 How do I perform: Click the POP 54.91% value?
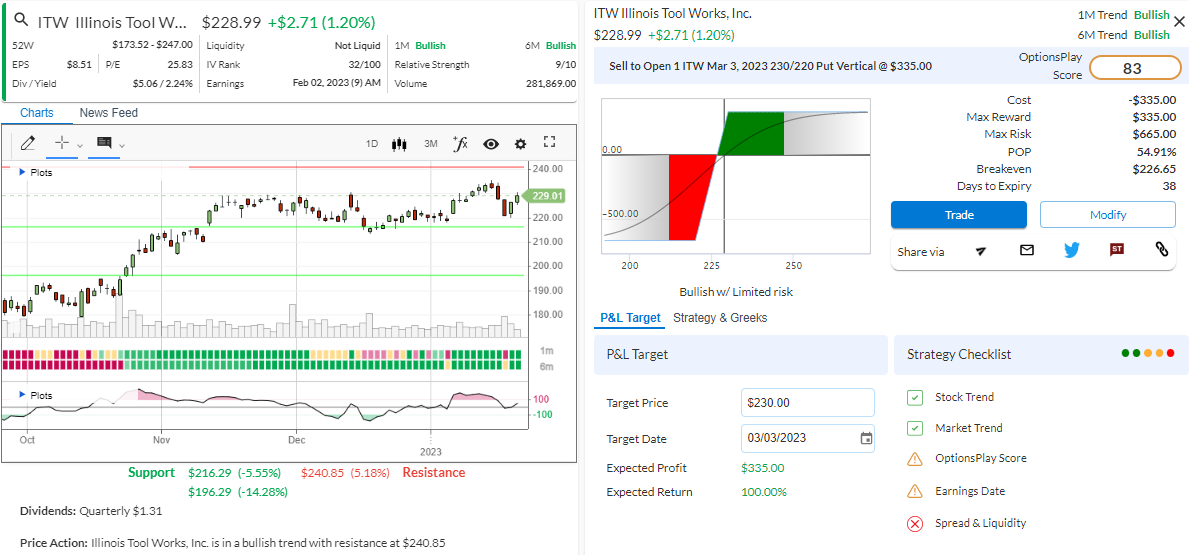click(1158, 152)
